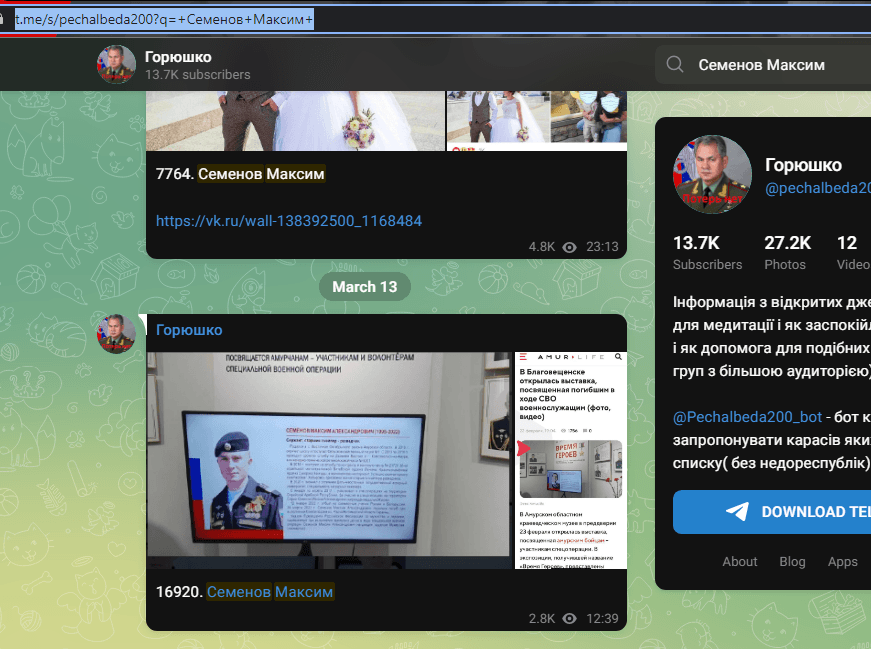
Task: Click the magnifier icon in the search box
Action: [675, 64]
